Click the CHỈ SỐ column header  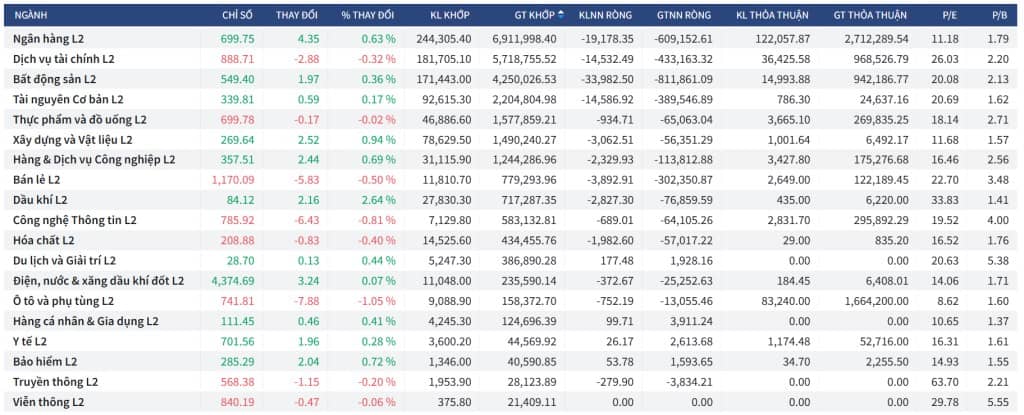coord(238,15)
